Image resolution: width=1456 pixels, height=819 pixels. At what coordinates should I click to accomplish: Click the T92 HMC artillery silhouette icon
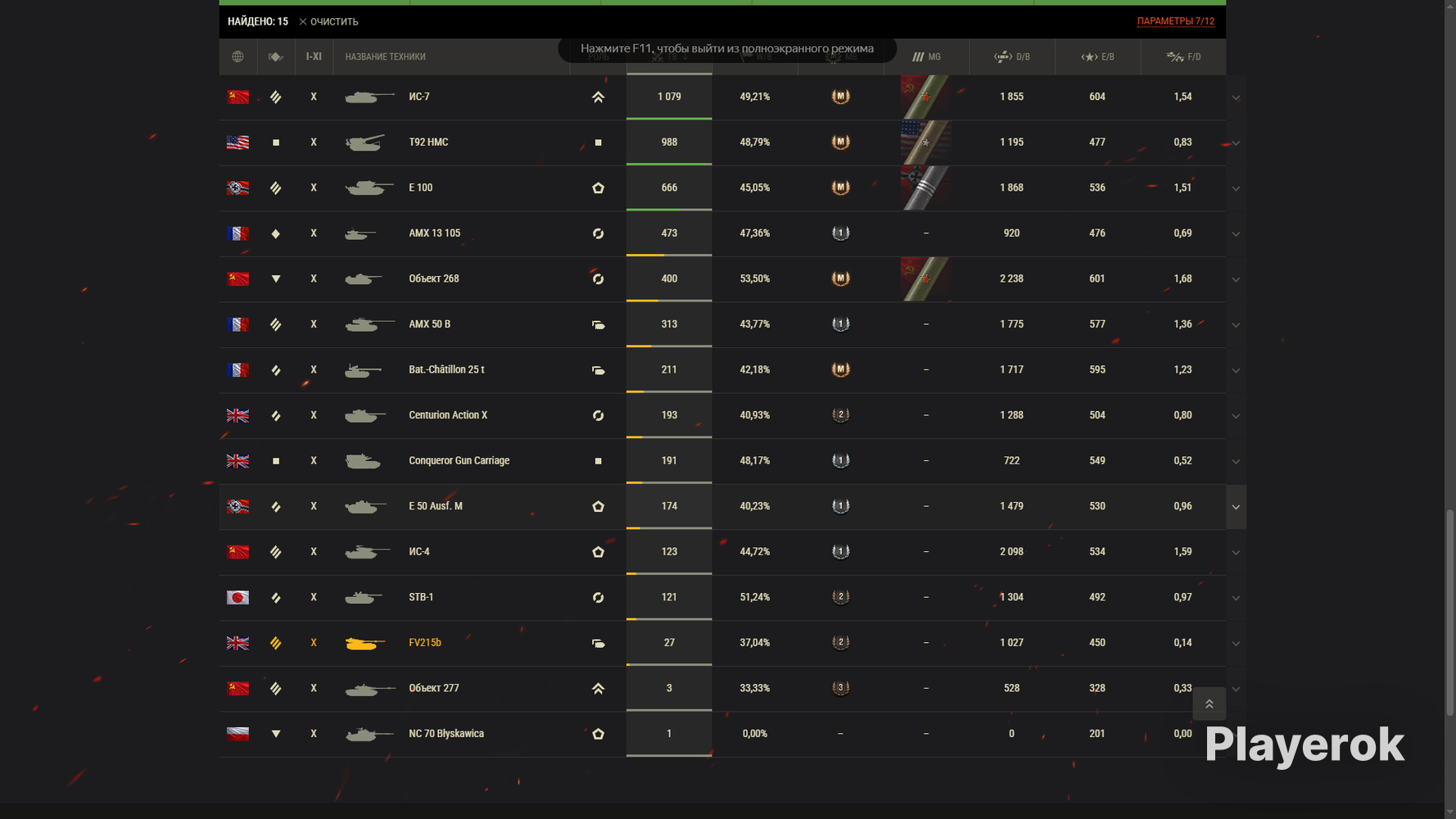[x=365, y=143]
